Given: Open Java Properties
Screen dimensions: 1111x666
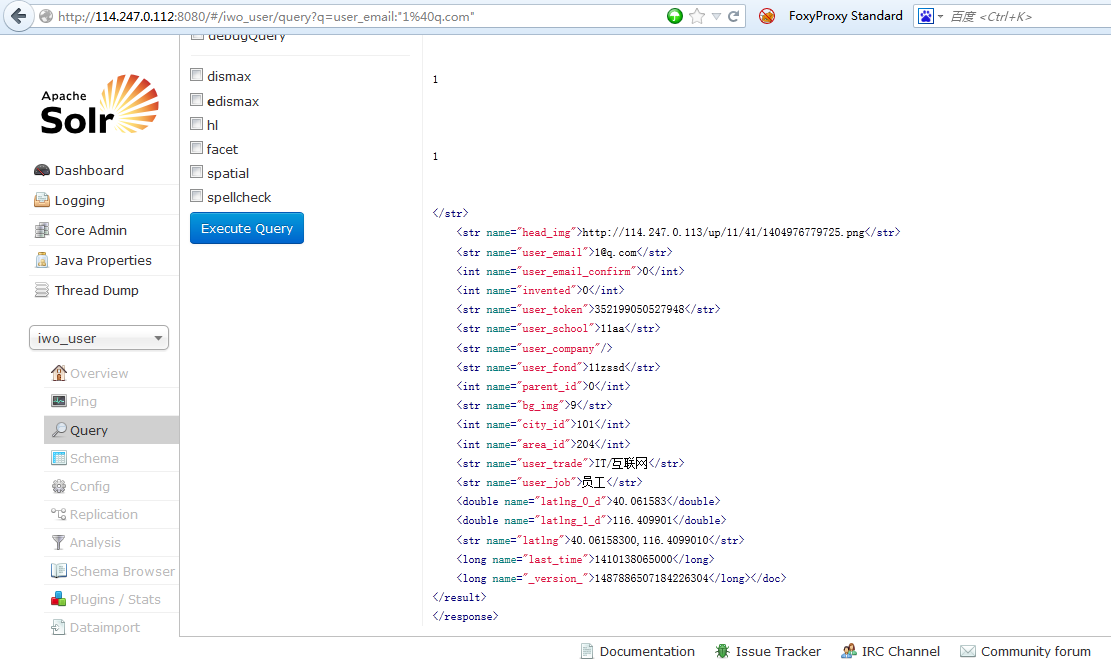Looking at the screenshot, I should click(x=103, y=260).
